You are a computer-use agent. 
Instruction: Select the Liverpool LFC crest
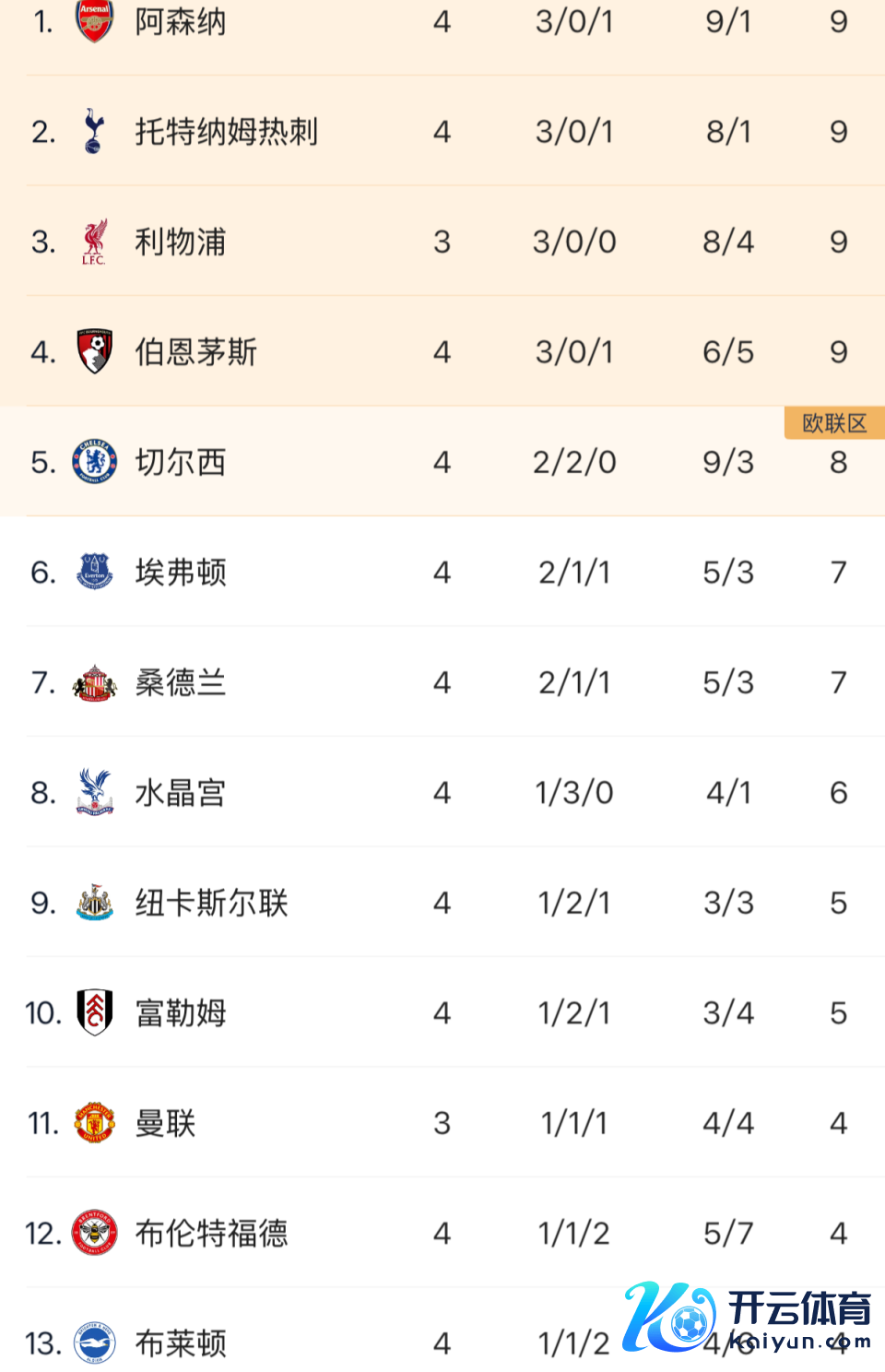click(94, 242)
